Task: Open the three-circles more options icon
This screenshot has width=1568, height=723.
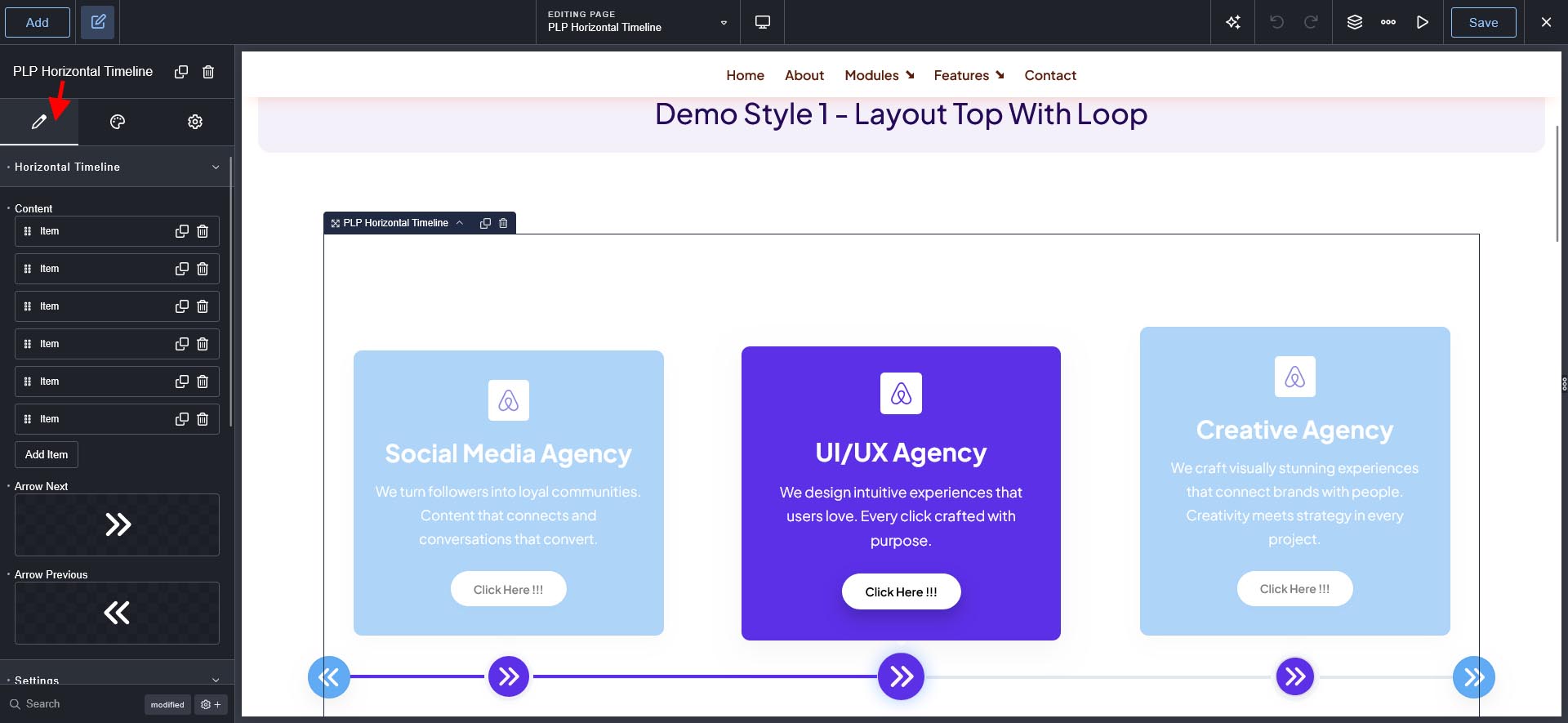Action: pos(1388,22)
